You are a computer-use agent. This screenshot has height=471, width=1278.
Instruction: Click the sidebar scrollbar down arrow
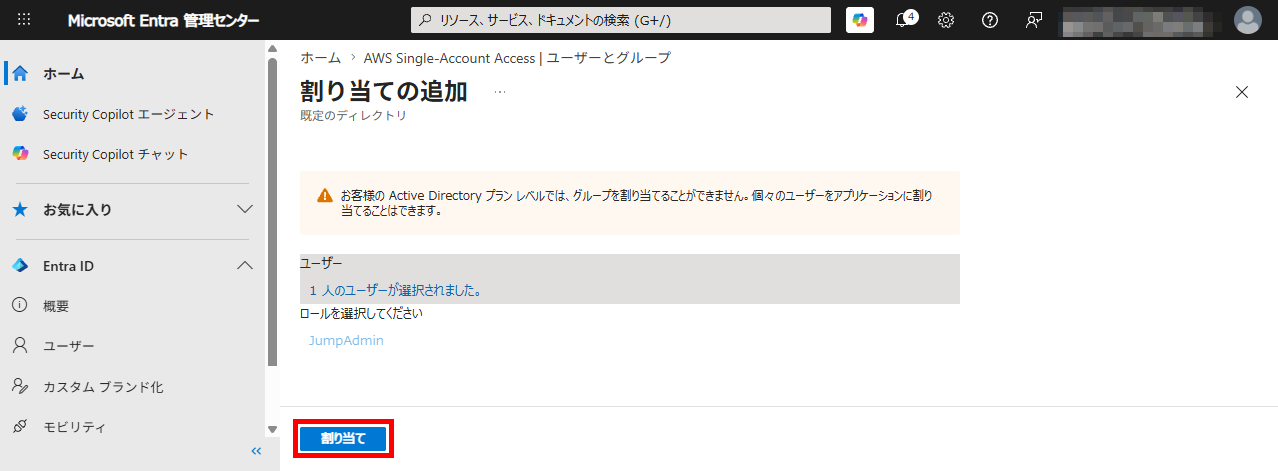click(x=272, y=429)
